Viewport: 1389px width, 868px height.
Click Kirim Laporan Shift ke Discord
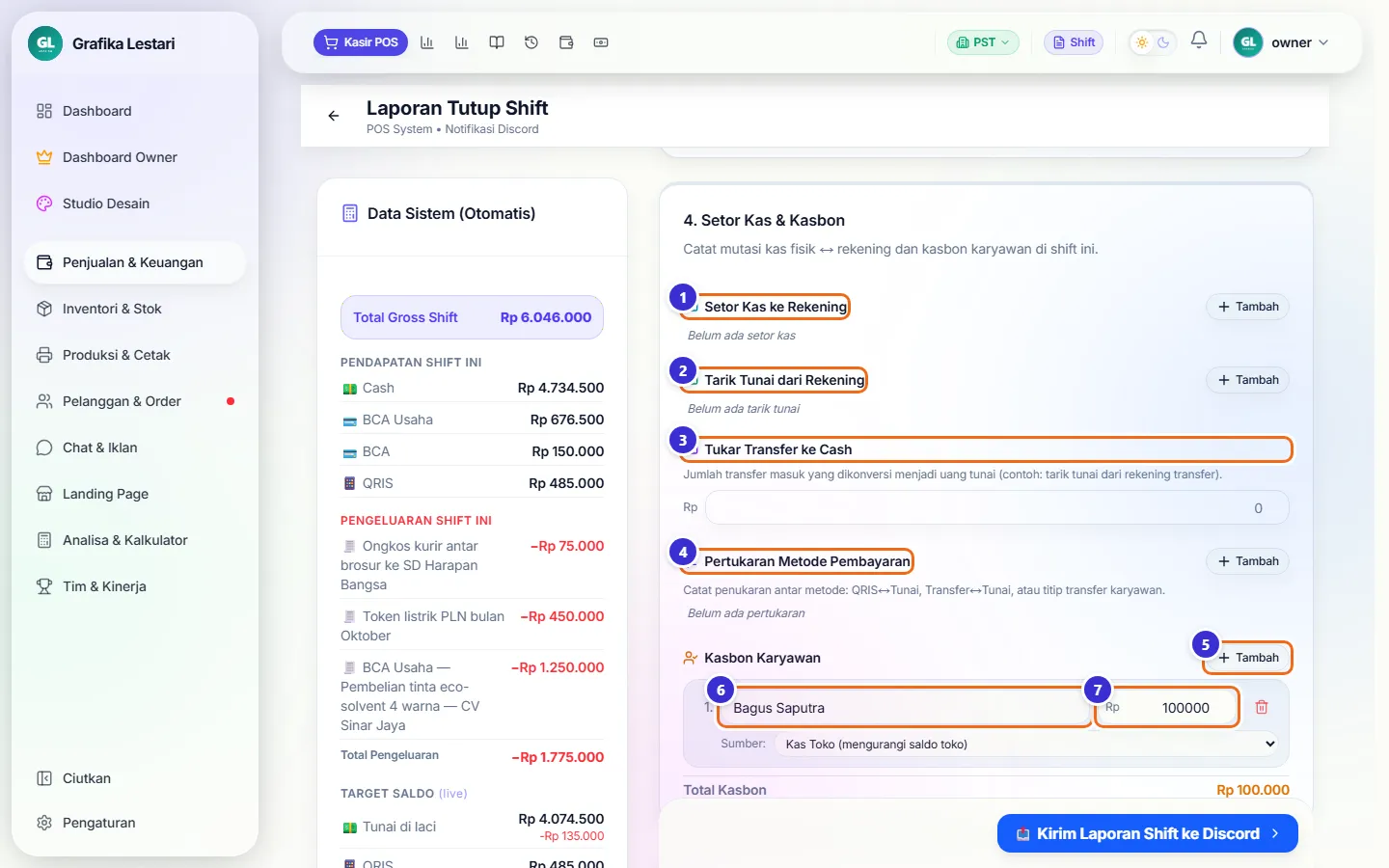(x=1148, y=833)
